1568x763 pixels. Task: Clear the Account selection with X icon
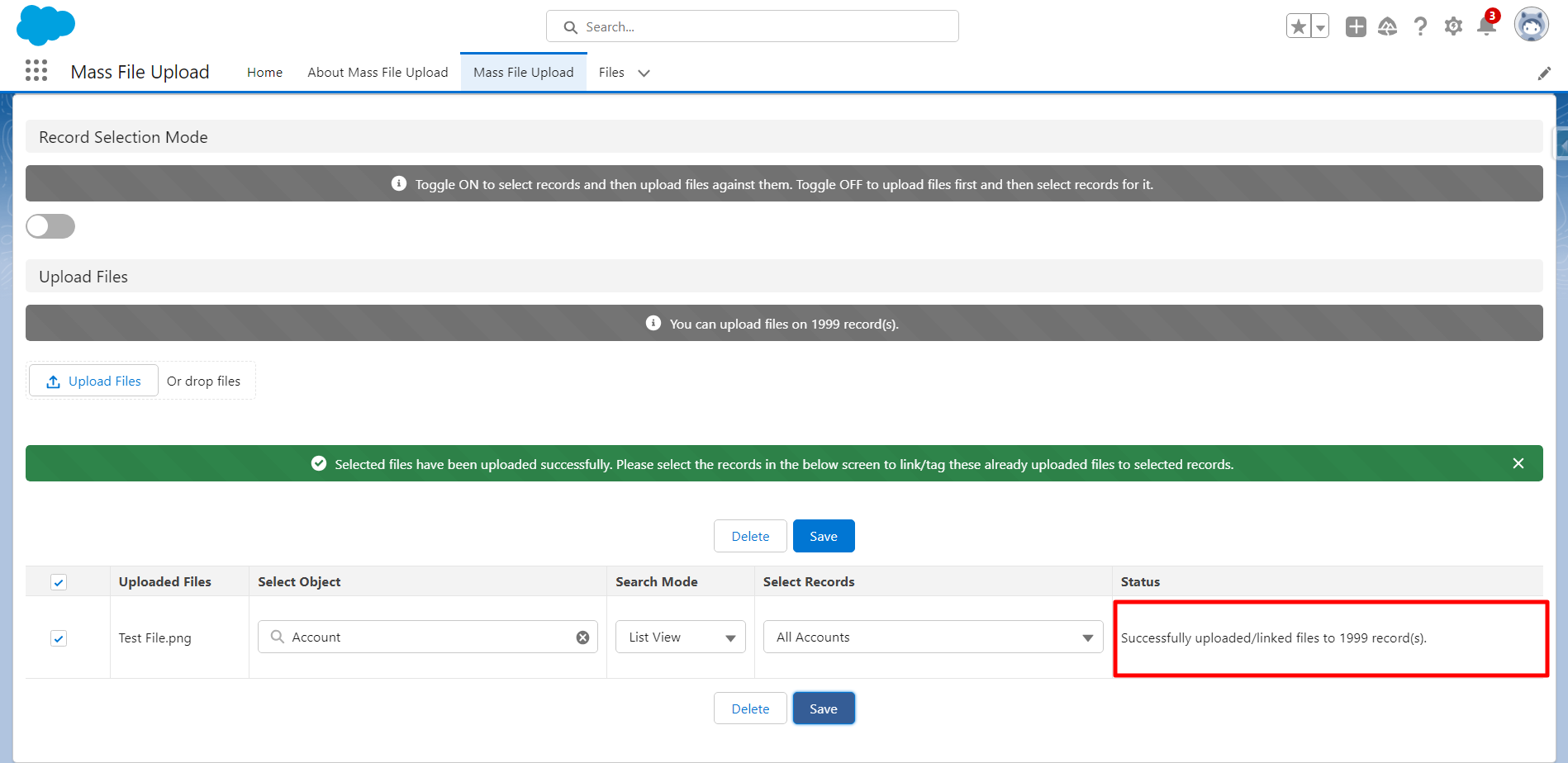(x=582, y=637)
